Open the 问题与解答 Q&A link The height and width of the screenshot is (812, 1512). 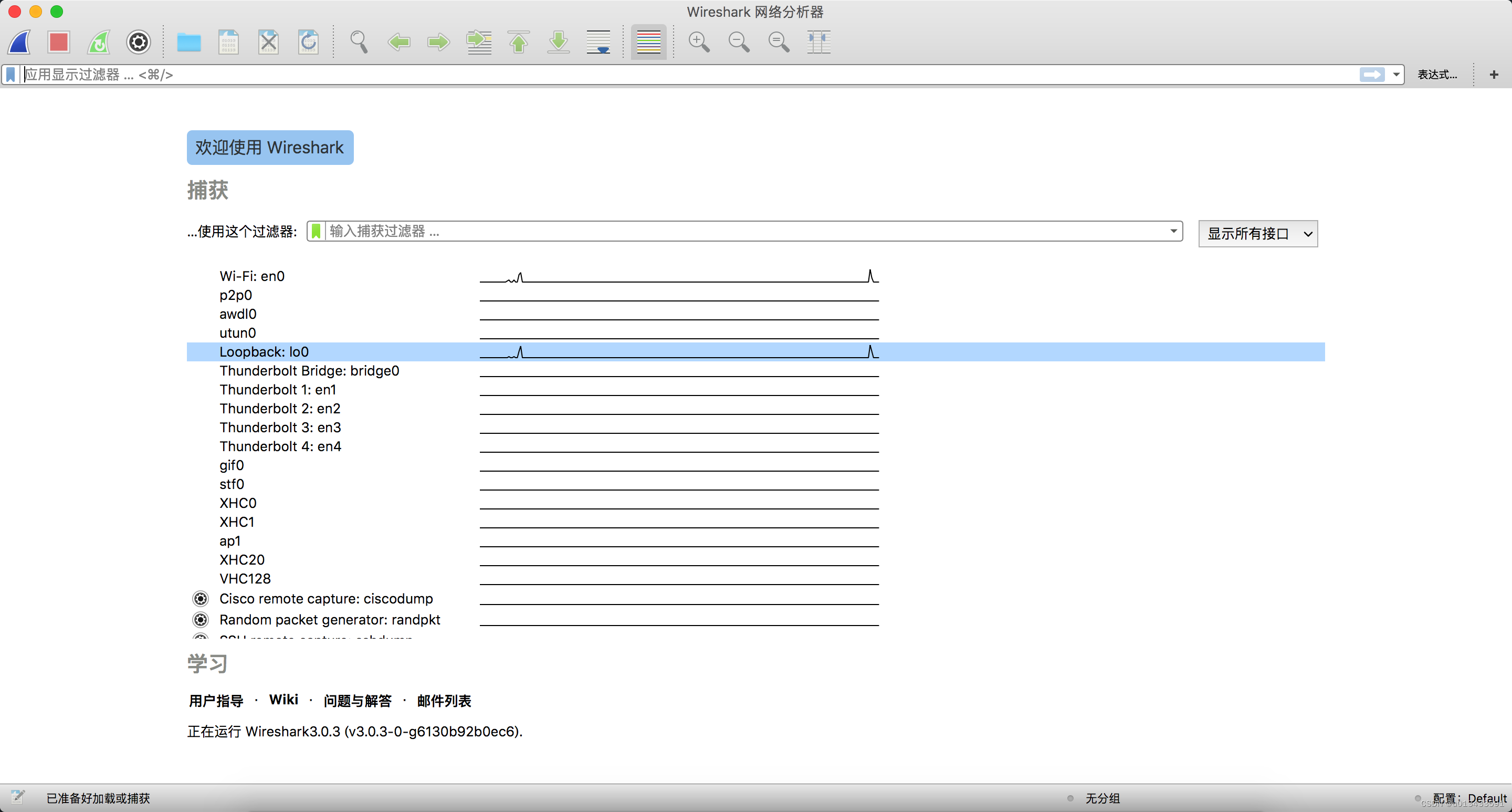tap(358, 701)
